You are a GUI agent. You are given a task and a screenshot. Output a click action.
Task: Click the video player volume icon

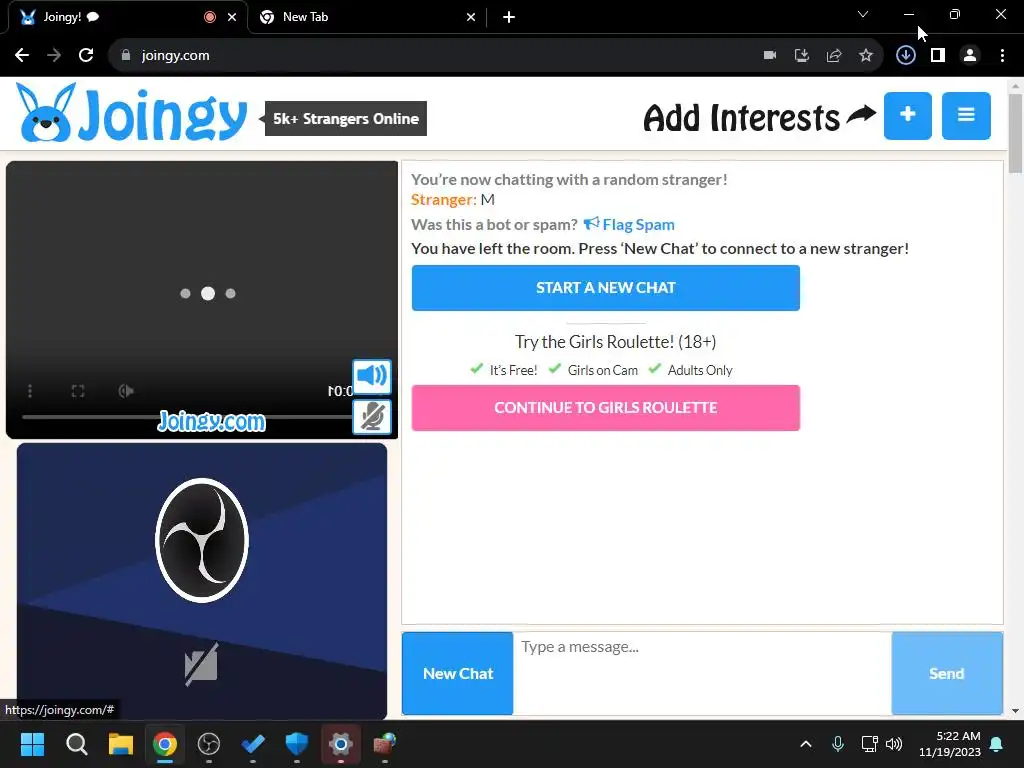pos(126,391)
